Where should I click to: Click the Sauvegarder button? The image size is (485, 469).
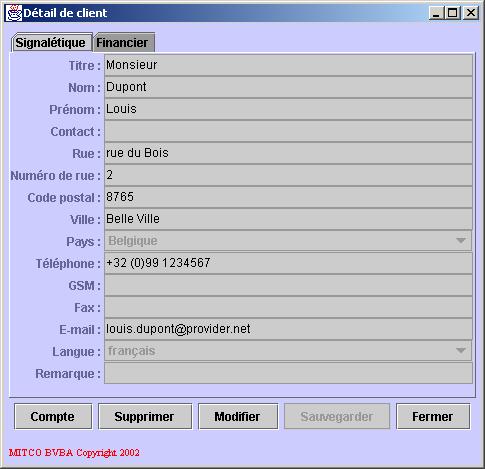point(337,416)
